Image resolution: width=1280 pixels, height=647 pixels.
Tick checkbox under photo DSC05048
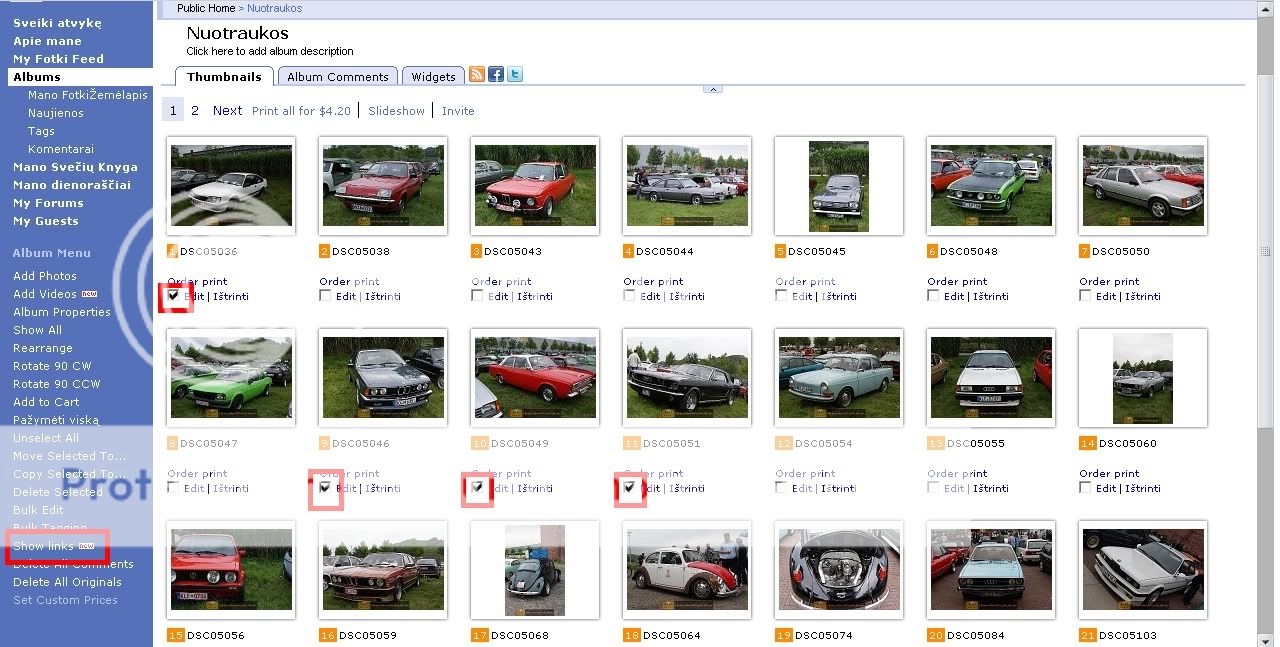[x=933, y=296]
